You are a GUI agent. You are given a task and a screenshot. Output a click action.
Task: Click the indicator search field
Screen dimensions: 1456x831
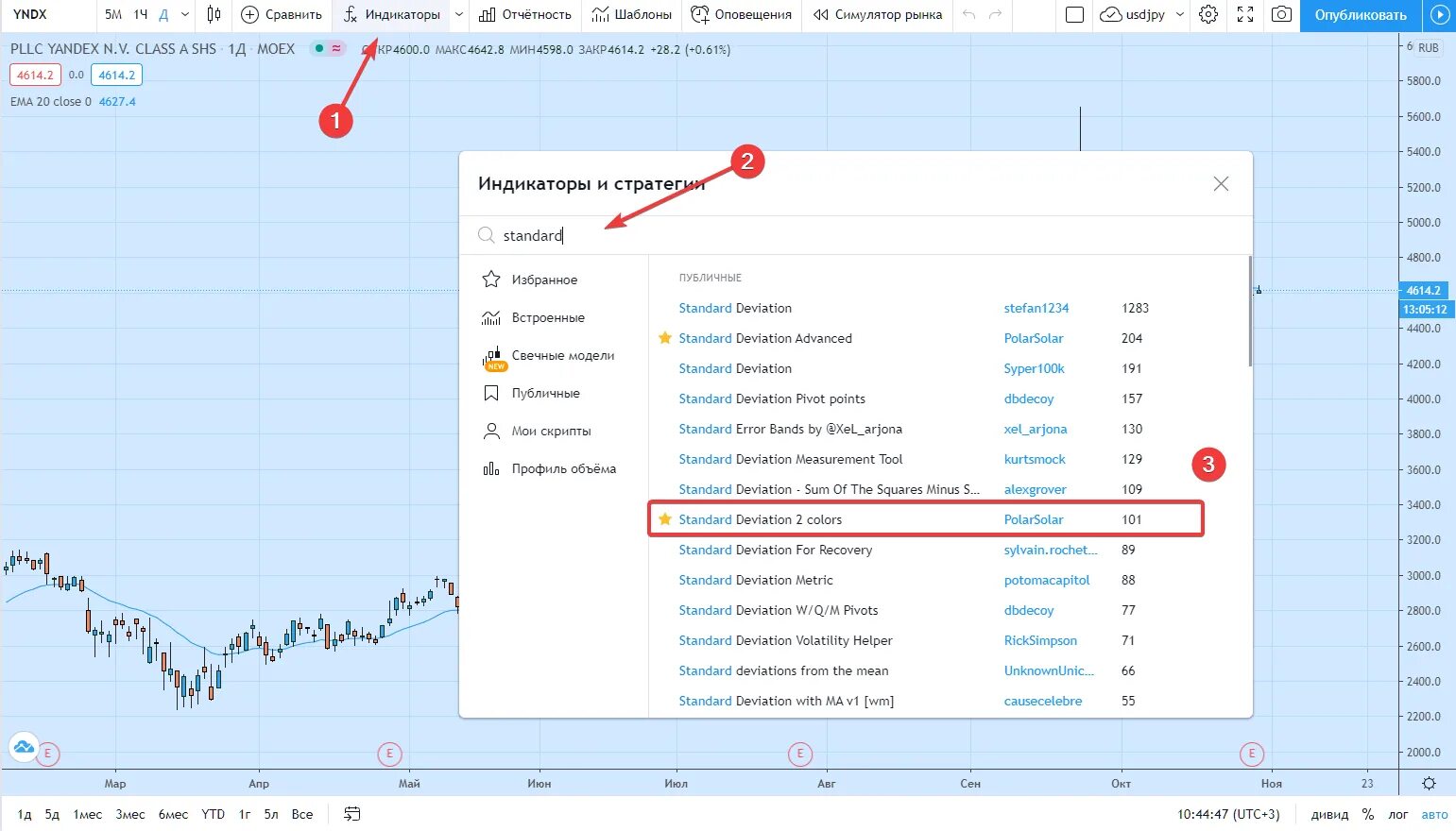coord(855,235)
